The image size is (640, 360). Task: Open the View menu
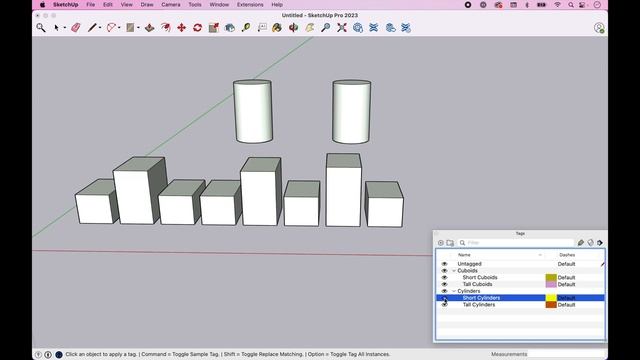[127, 4]
